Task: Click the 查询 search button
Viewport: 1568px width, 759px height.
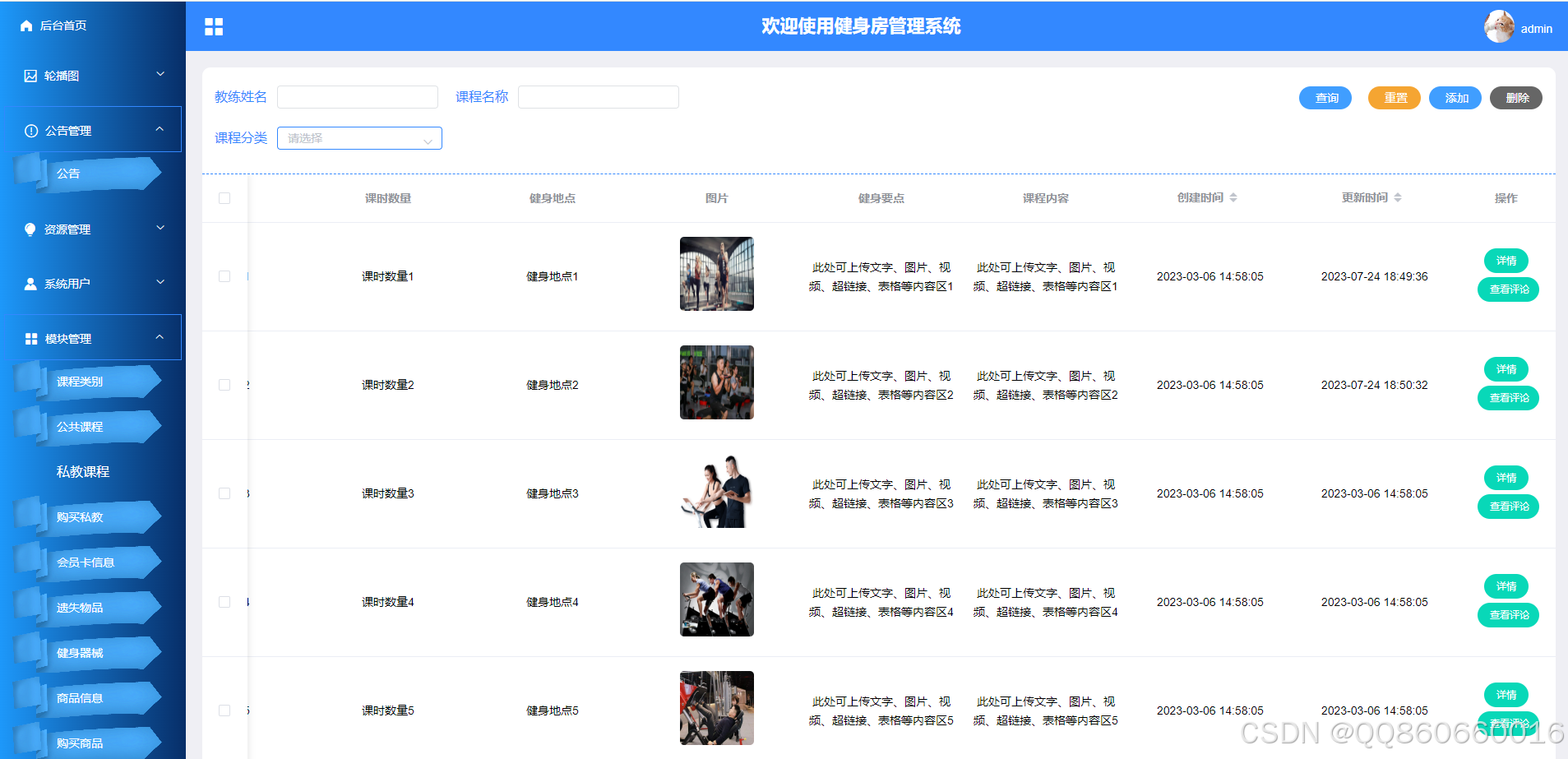Action: point(1325,97)
